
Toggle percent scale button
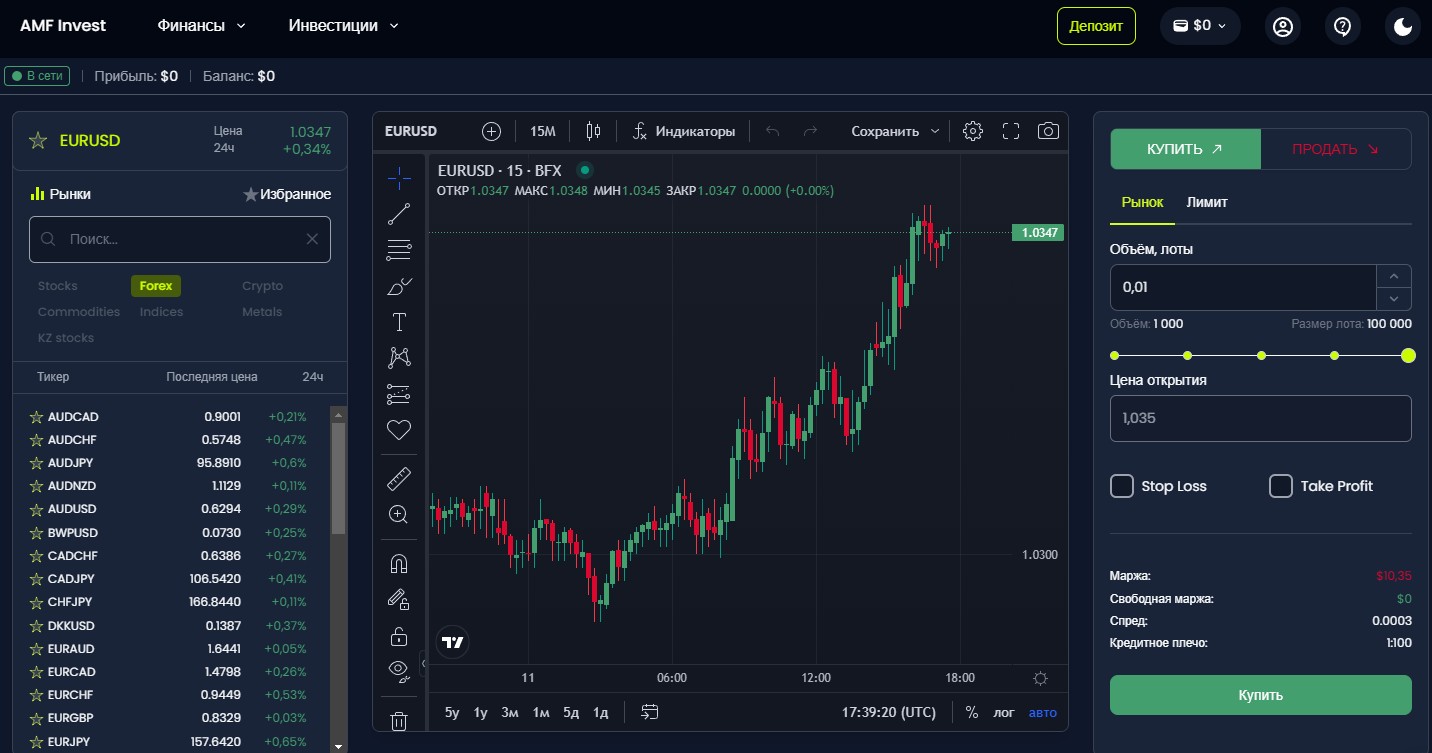point(972,712)
